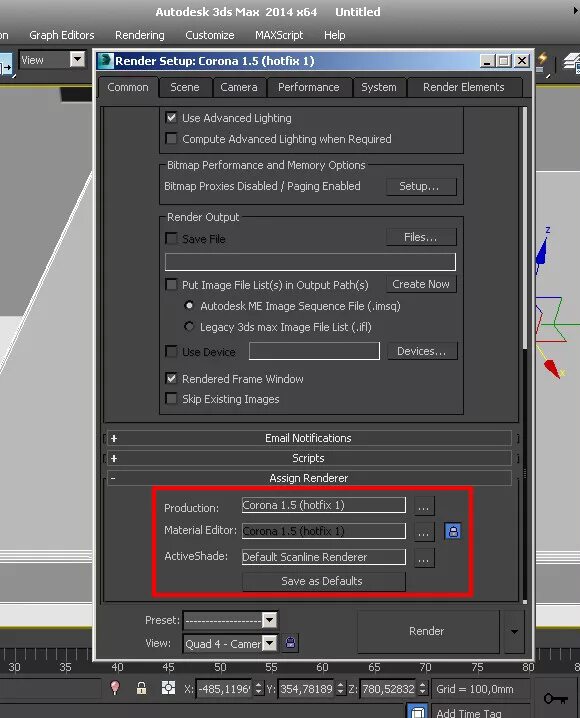The image size is (580, 718).
Task: Switch to the Camera tab
Action: tap(239, 87)
